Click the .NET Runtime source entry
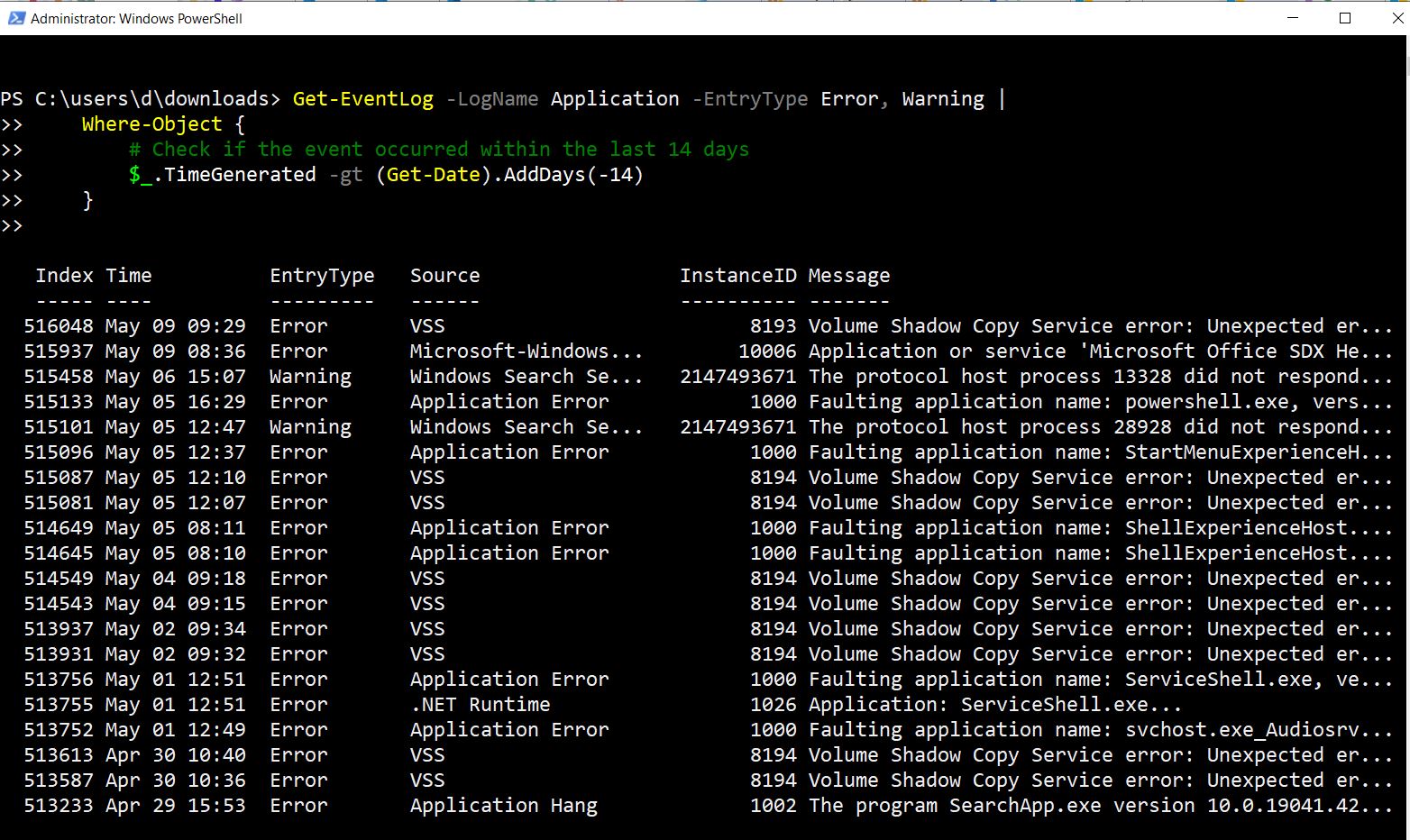This screenshot has height=840, width=1410. [x=480, y=705]
